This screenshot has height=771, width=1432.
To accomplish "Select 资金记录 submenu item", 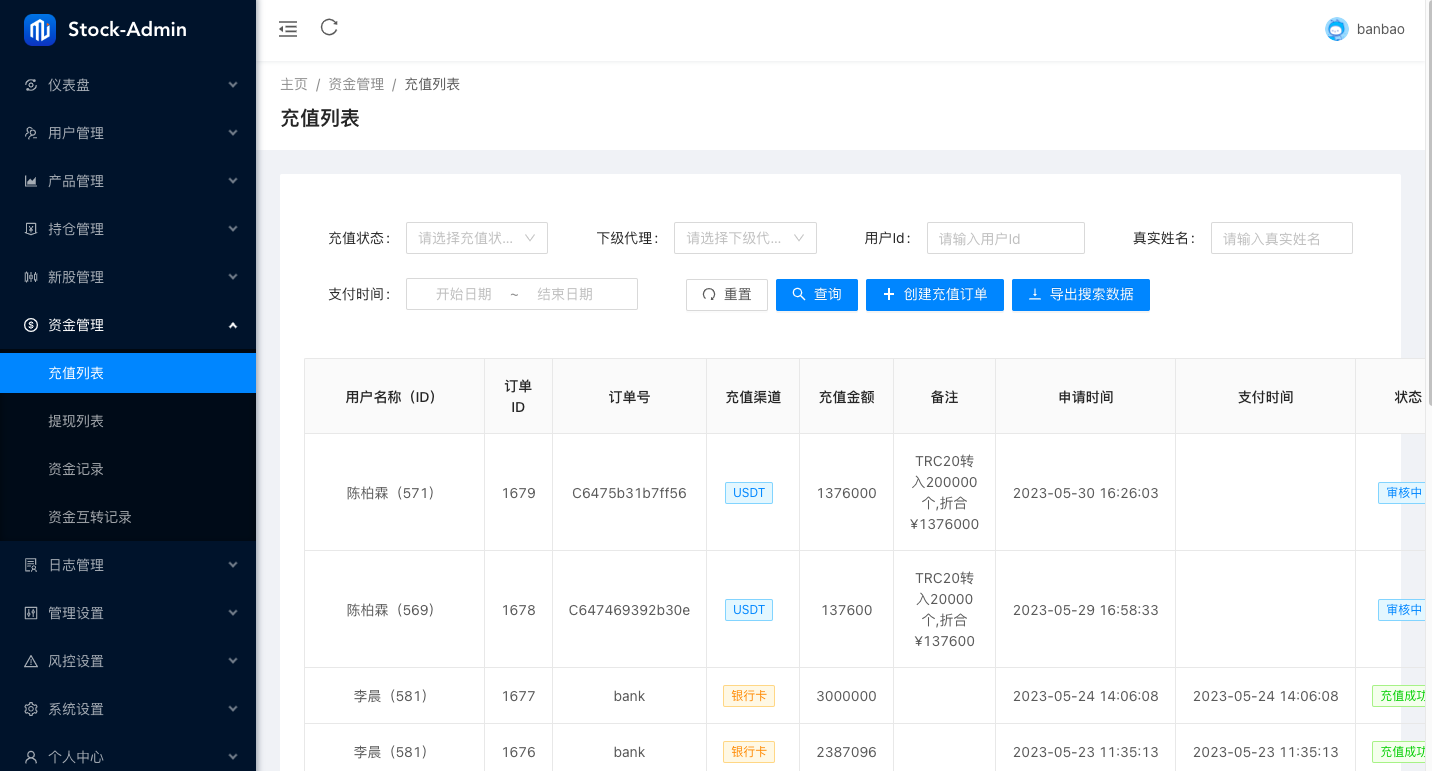I will tap(76, 469).
